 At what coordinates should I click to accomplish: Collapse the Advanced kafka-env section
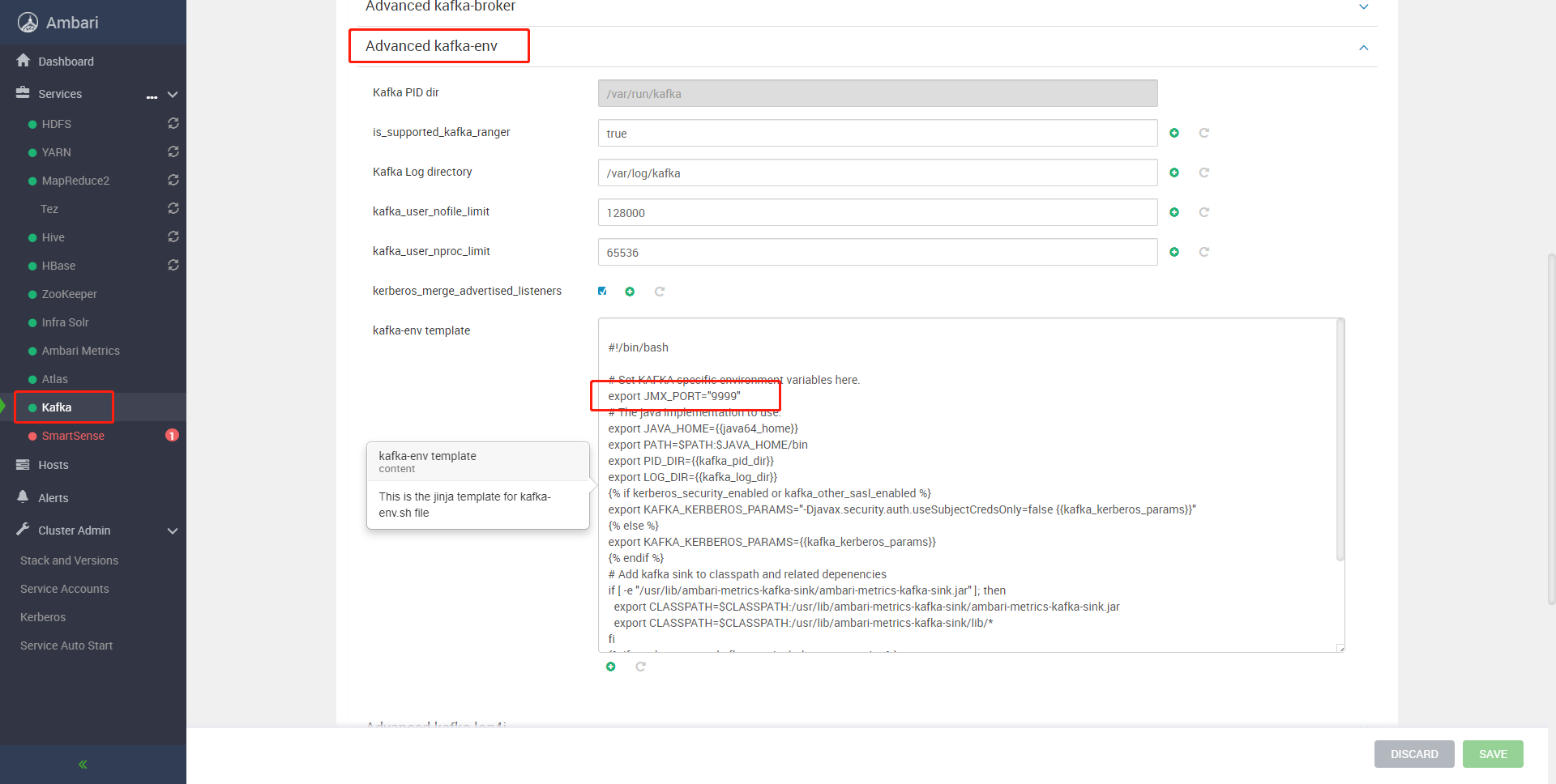1364,48
